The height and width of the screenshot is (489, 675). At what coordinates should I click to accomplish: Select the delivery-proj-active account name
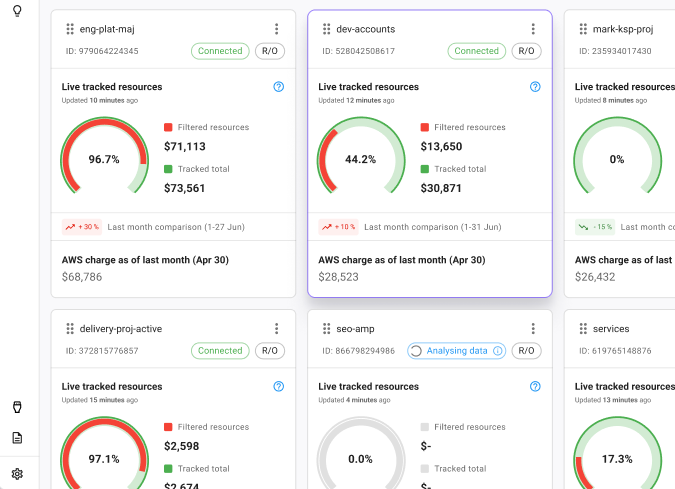[121, 328]
